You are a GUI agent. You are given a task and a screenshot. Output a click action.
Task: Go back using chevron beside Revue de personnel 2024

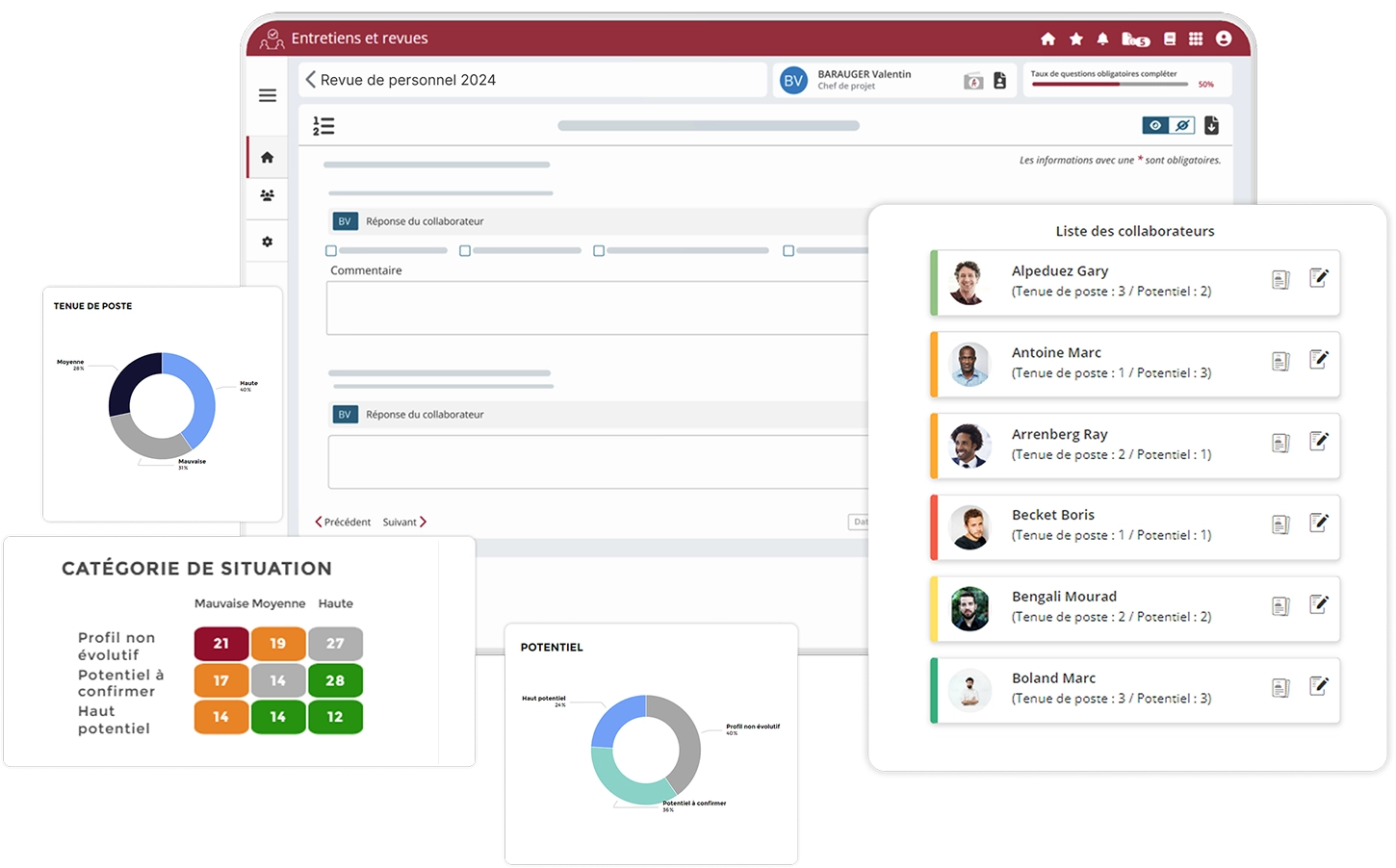(x=310, y=80)
